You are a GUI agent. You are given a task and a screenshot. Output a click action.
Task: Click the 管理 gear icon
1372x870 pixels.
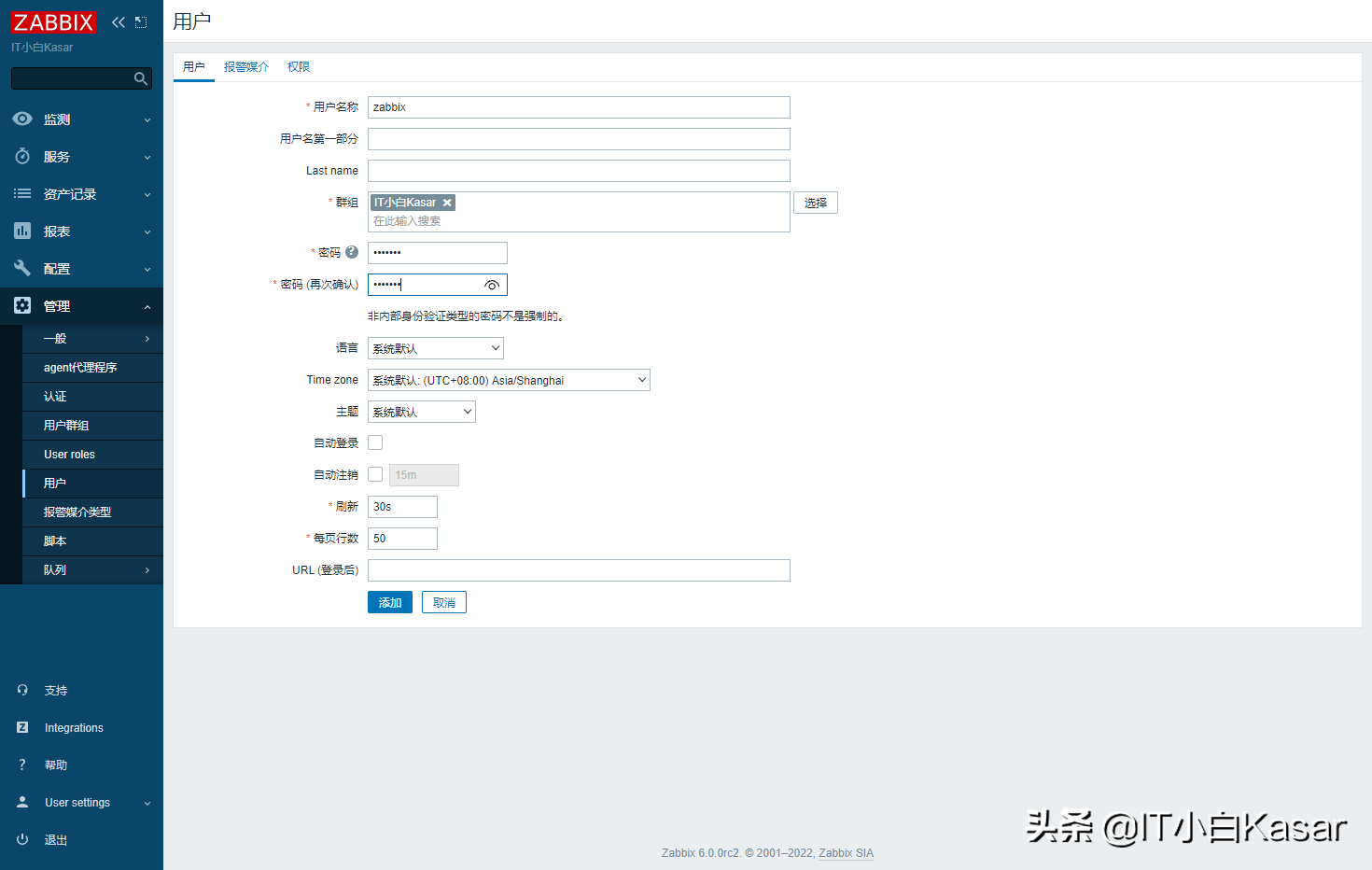tap(22, 305)
